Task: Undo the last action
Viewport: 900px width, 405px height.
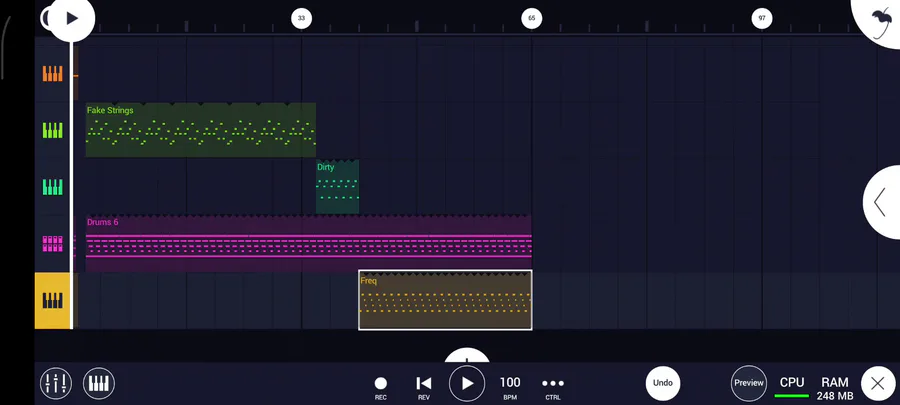Action: pos(662,383)
